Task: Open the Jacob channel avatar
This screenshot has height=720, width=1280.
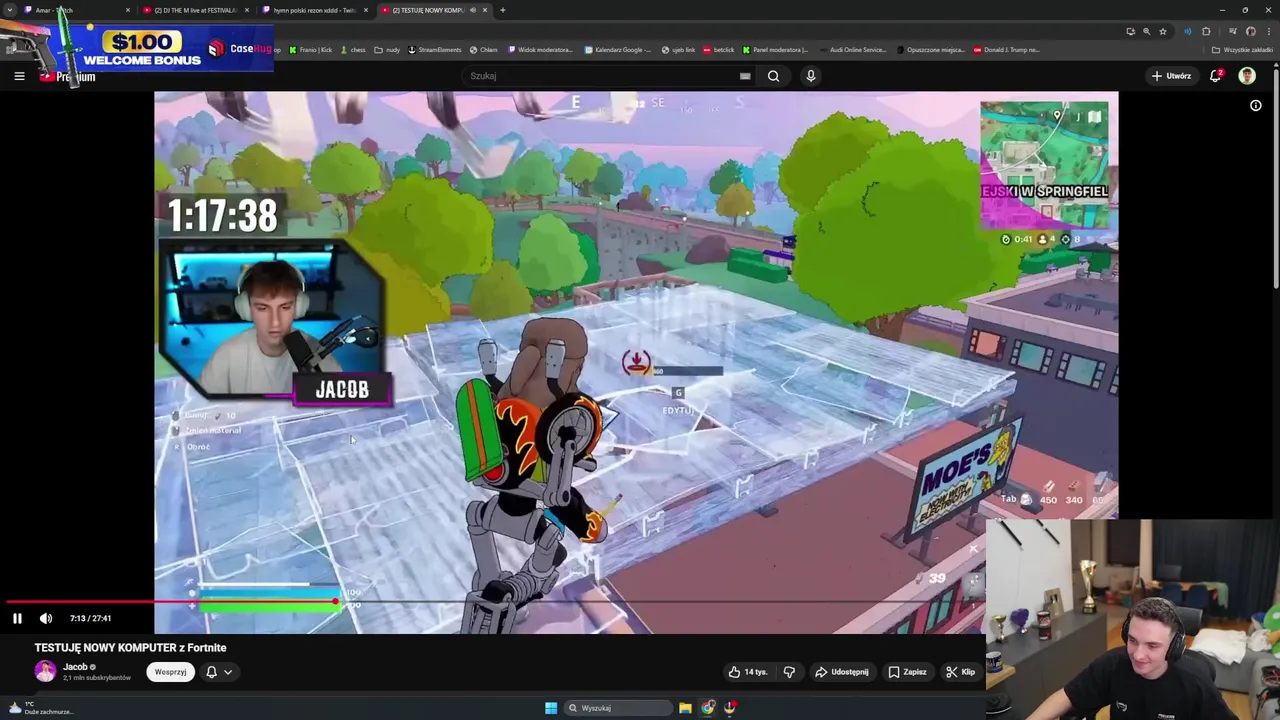Action: coord(45,671)
